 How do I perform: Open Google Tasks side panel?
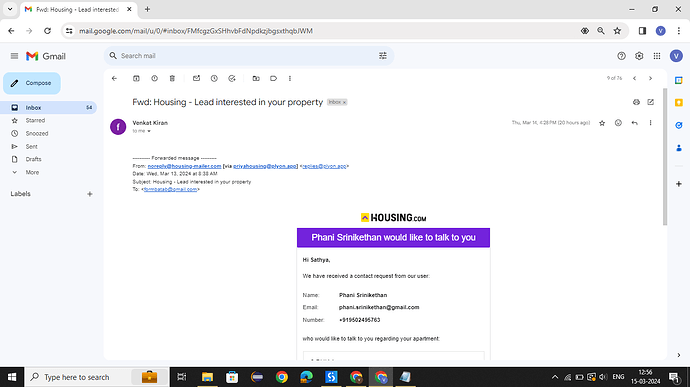tap(679, 125)
